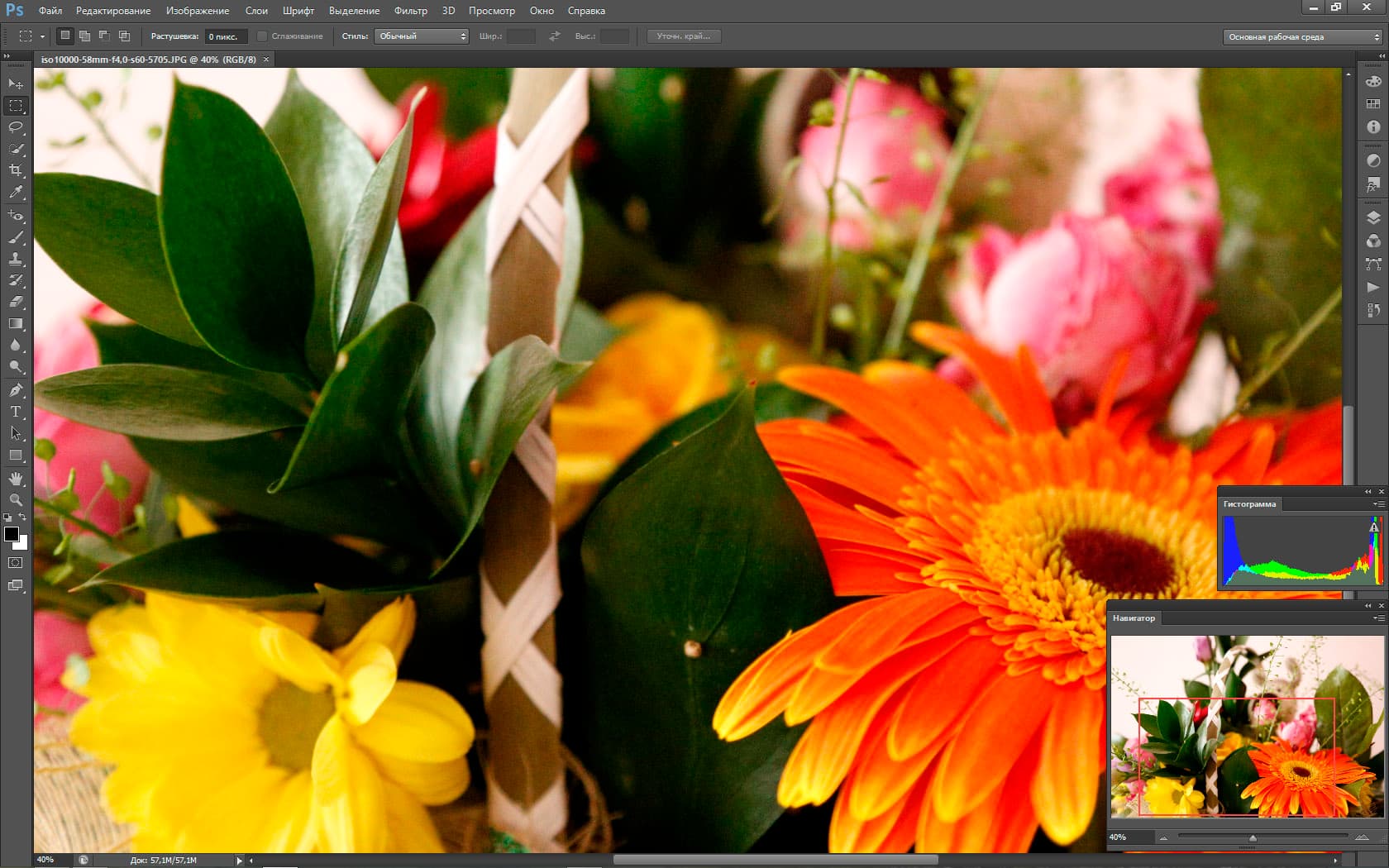Select the Hand tool
The height and width of the screenshot is (868, 1389).
pos(16,479)
